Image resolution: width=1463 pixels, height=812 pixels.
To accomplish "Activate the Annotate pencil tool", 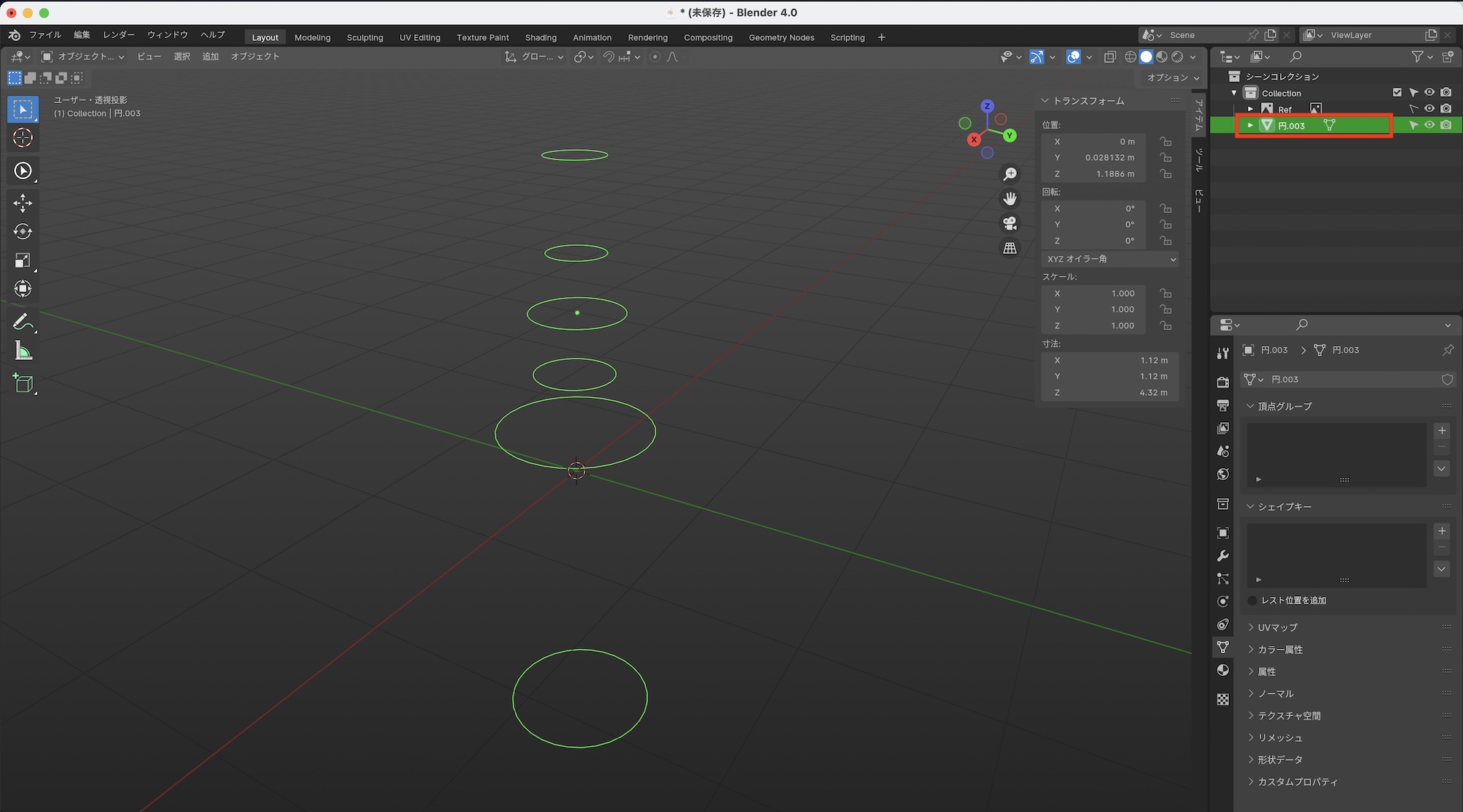I will point(23,322).
